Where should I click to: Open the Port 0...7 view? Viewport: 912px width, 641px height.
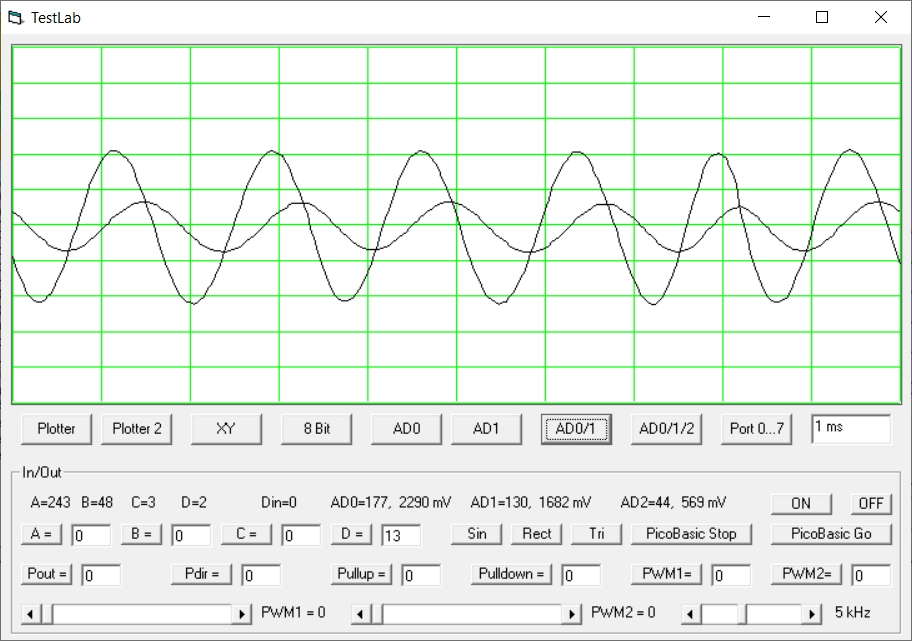point(757,429)
